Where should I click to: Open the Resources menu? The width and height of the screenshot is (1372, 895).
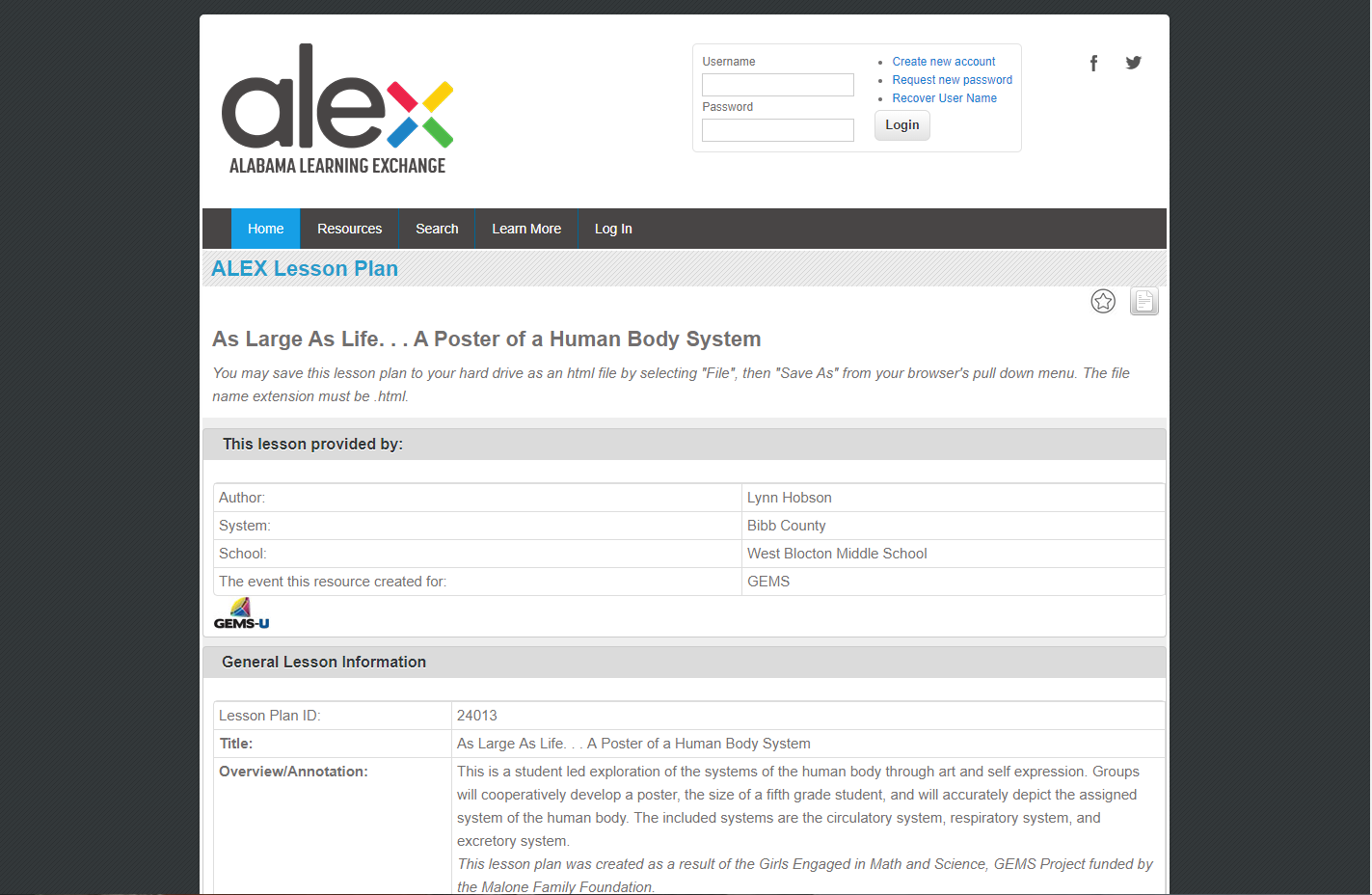349,229
